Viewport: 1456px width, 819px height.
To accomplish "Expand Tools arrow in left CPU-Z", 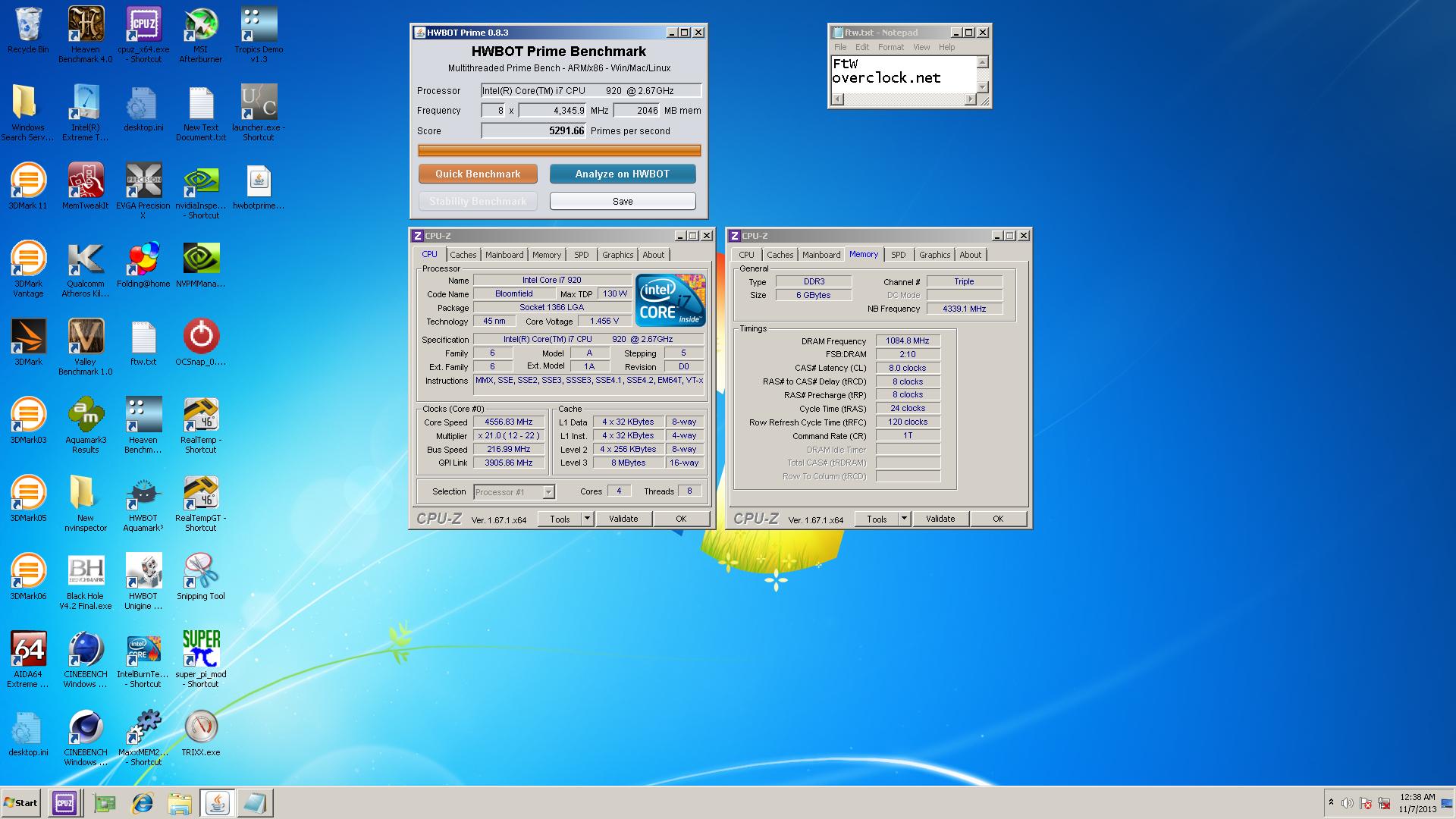I will (587, 519).
